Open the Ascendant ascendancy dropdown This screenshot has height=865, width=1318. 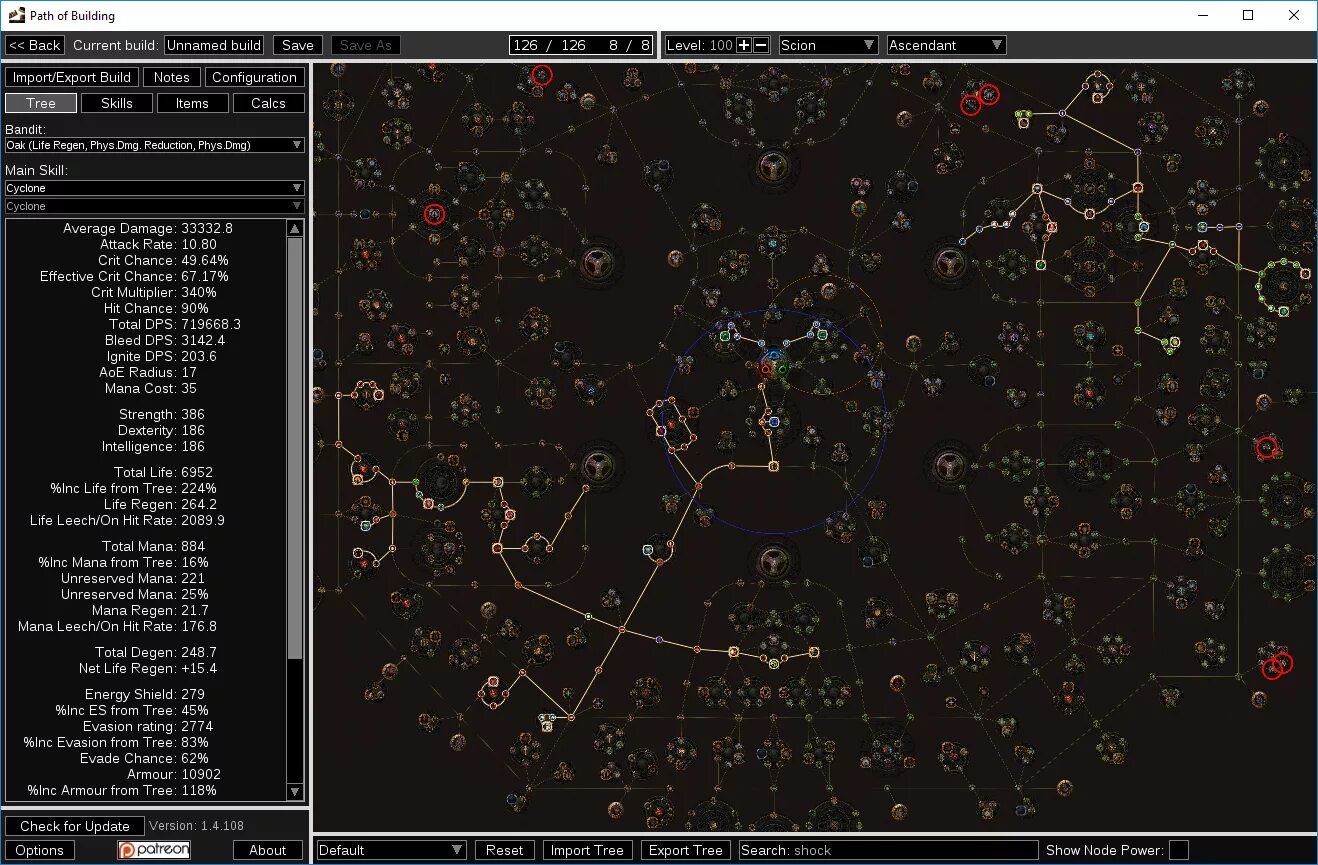tap(946, 45)
